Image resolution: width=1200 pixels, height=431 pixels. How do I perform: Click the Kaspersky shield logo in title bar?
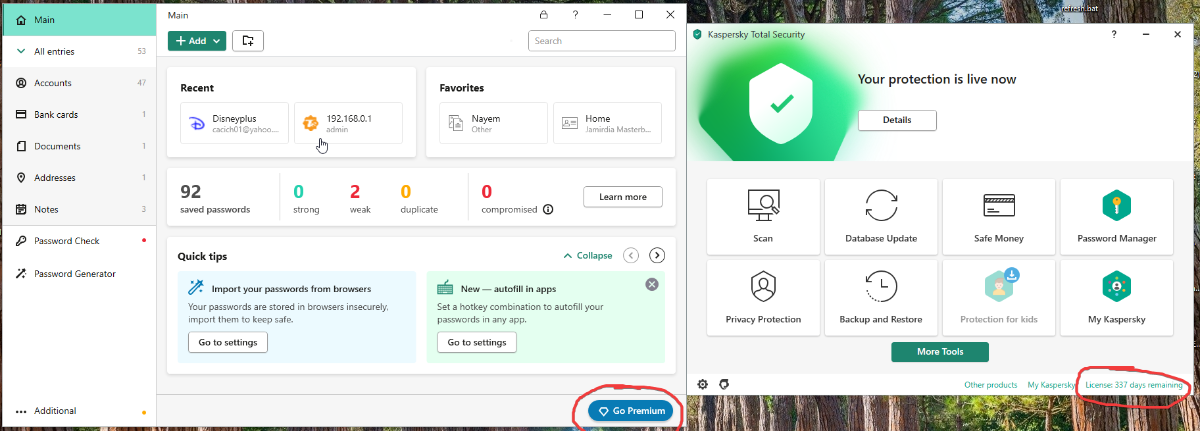point(697,34)
